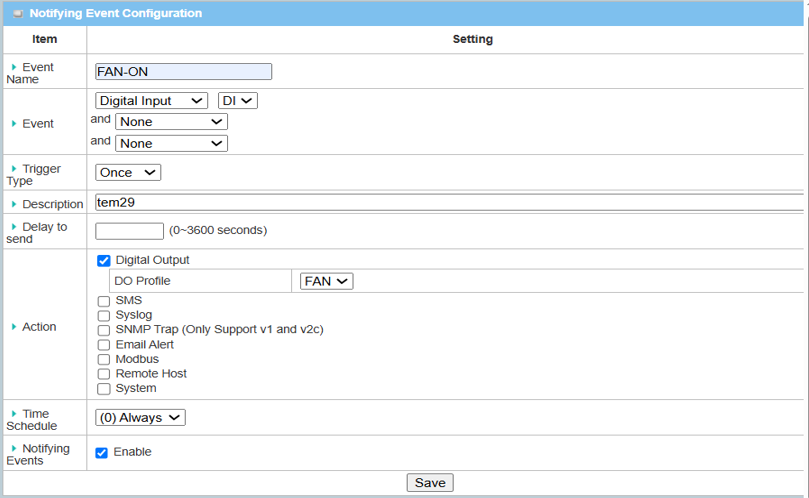Open the DI source dropdown
This screenshot has height=498, width=809.
point(237,101)
